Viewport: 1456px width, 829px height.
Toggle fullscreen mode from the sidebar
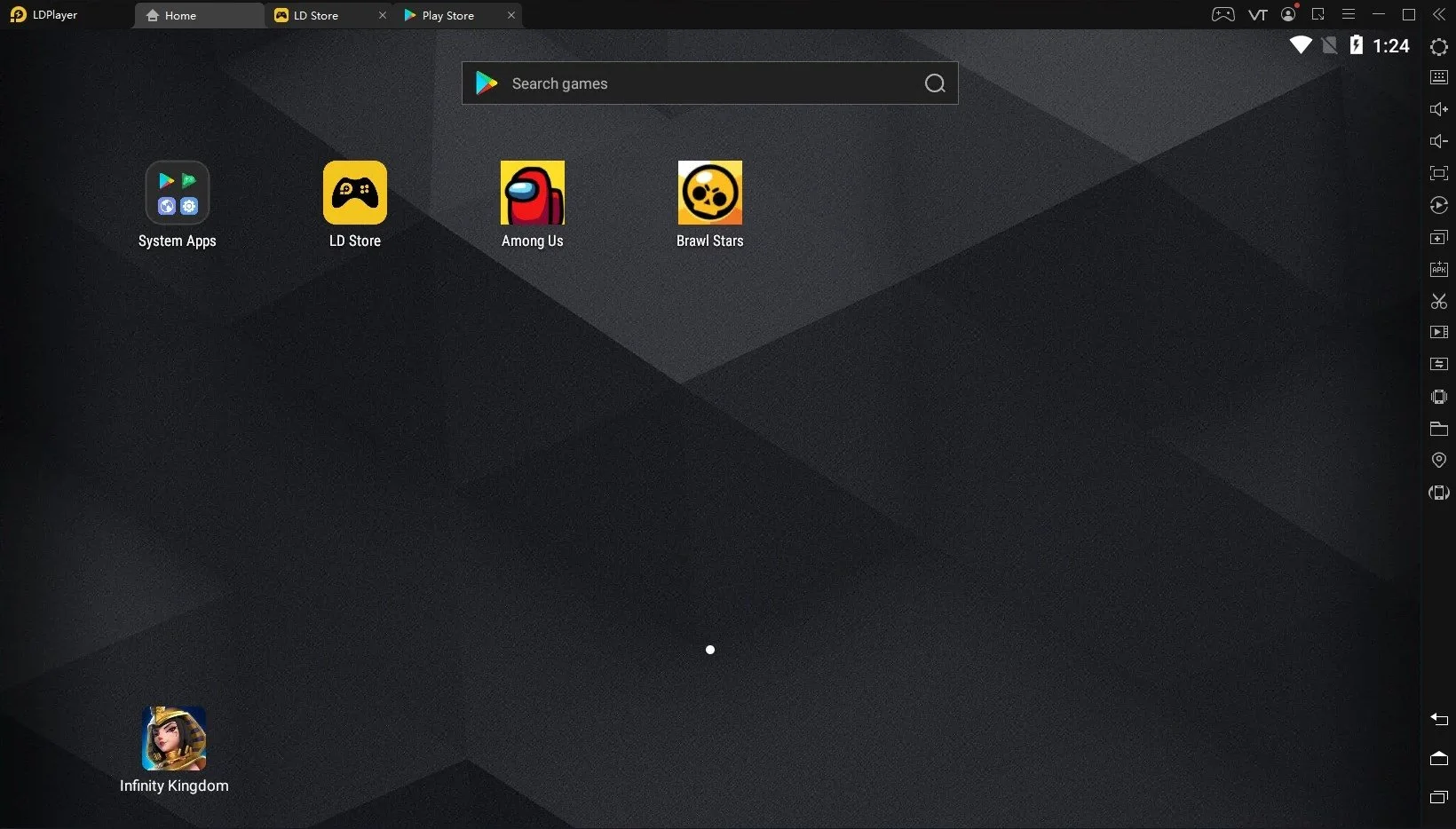[1438, 174]
